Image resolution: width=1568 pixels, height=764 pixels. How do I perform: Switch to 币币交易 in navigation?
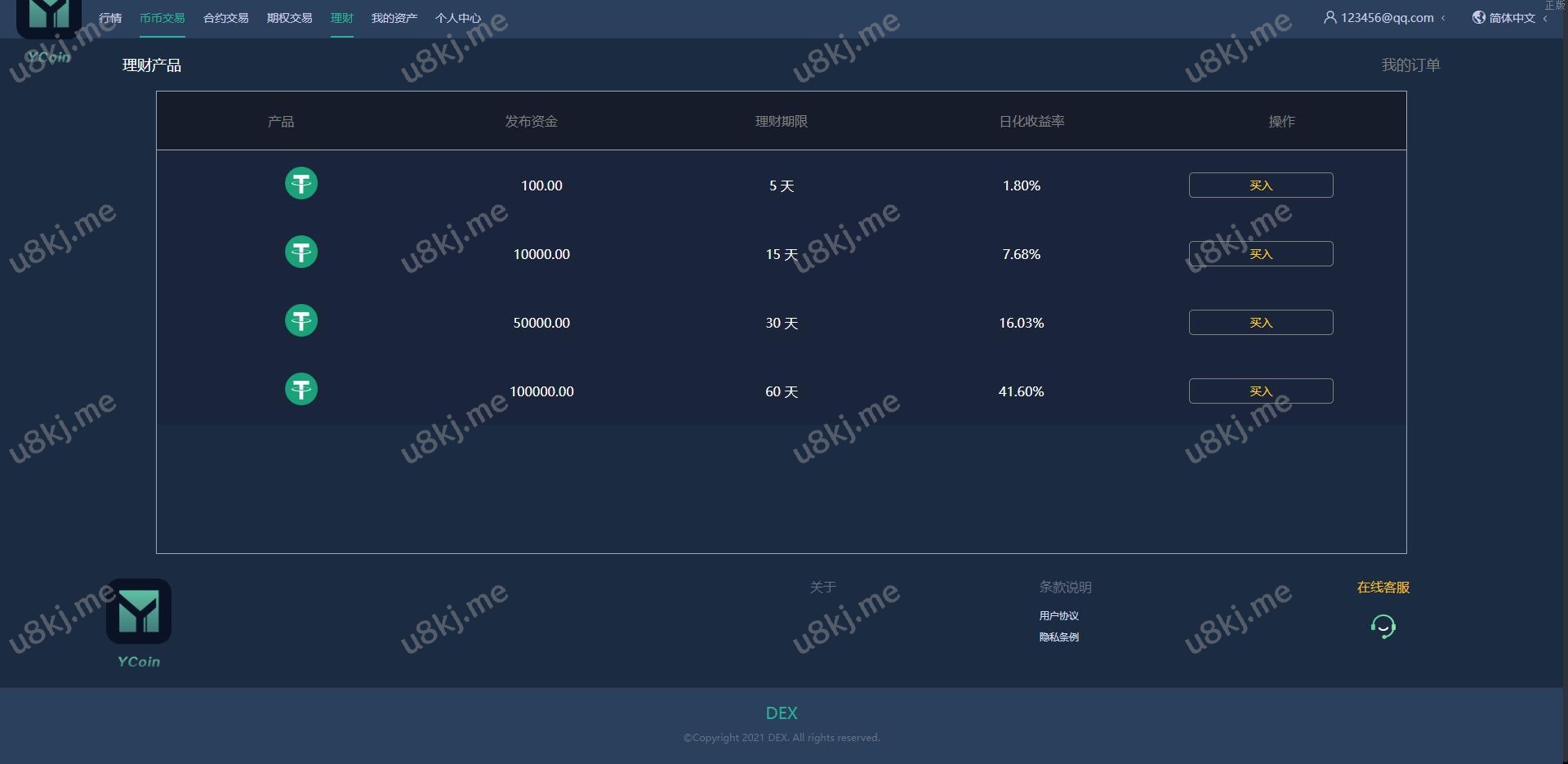click(x=162, y=18)
